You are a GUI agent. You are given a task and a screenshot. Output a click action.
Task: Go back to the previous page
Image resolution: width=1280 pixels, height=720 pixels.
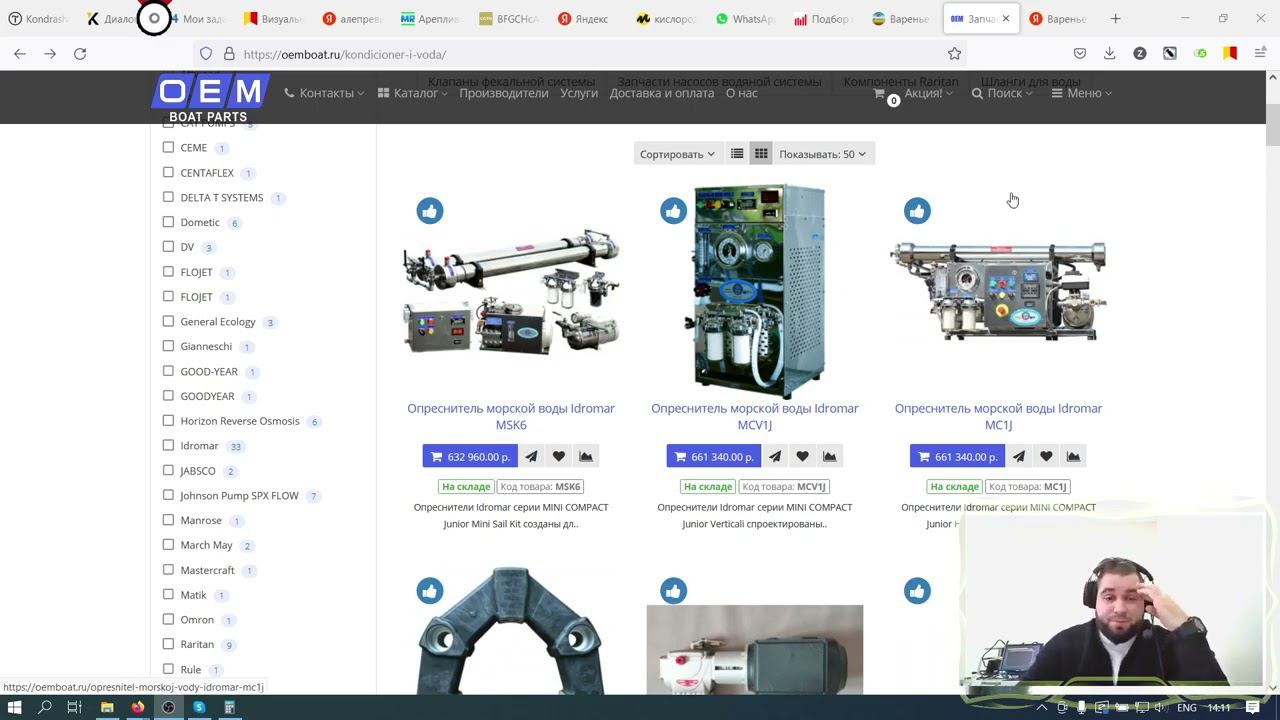point(20,54)
